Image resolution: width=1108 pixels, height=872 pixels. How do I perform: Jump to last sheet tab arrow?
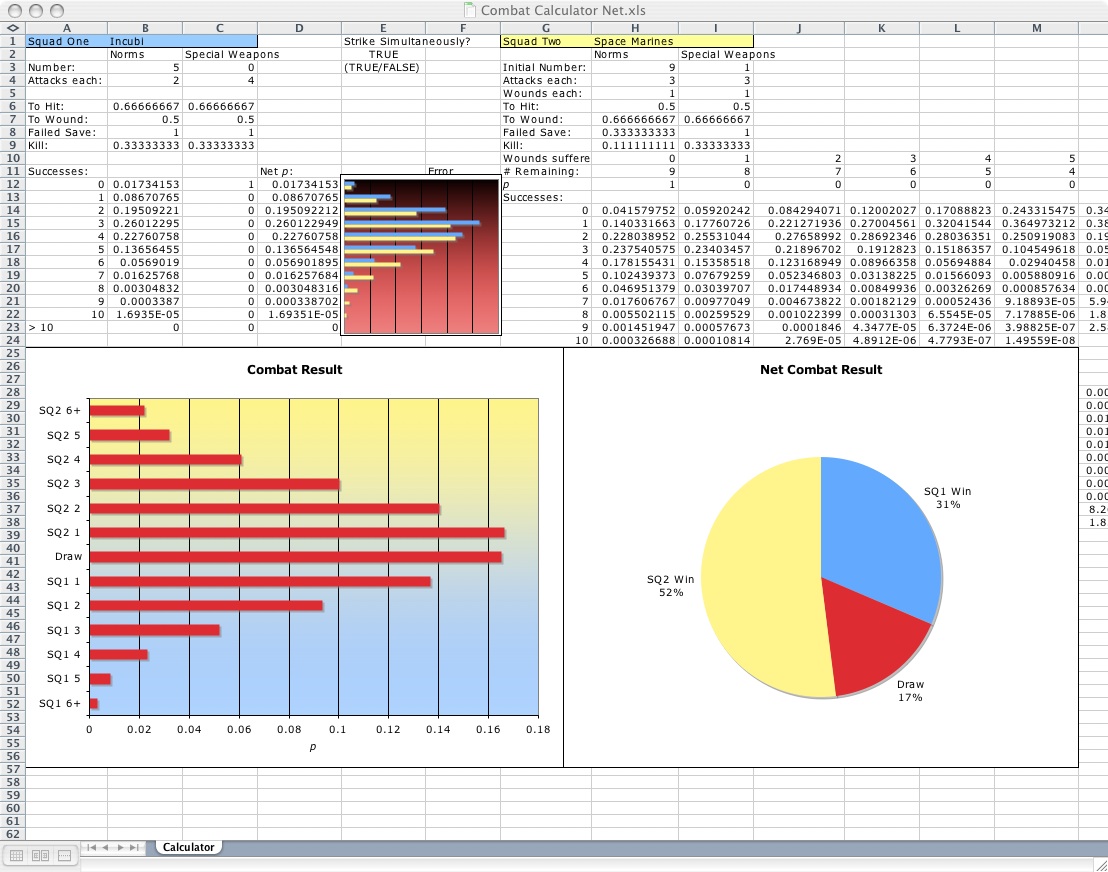[134, 847]
